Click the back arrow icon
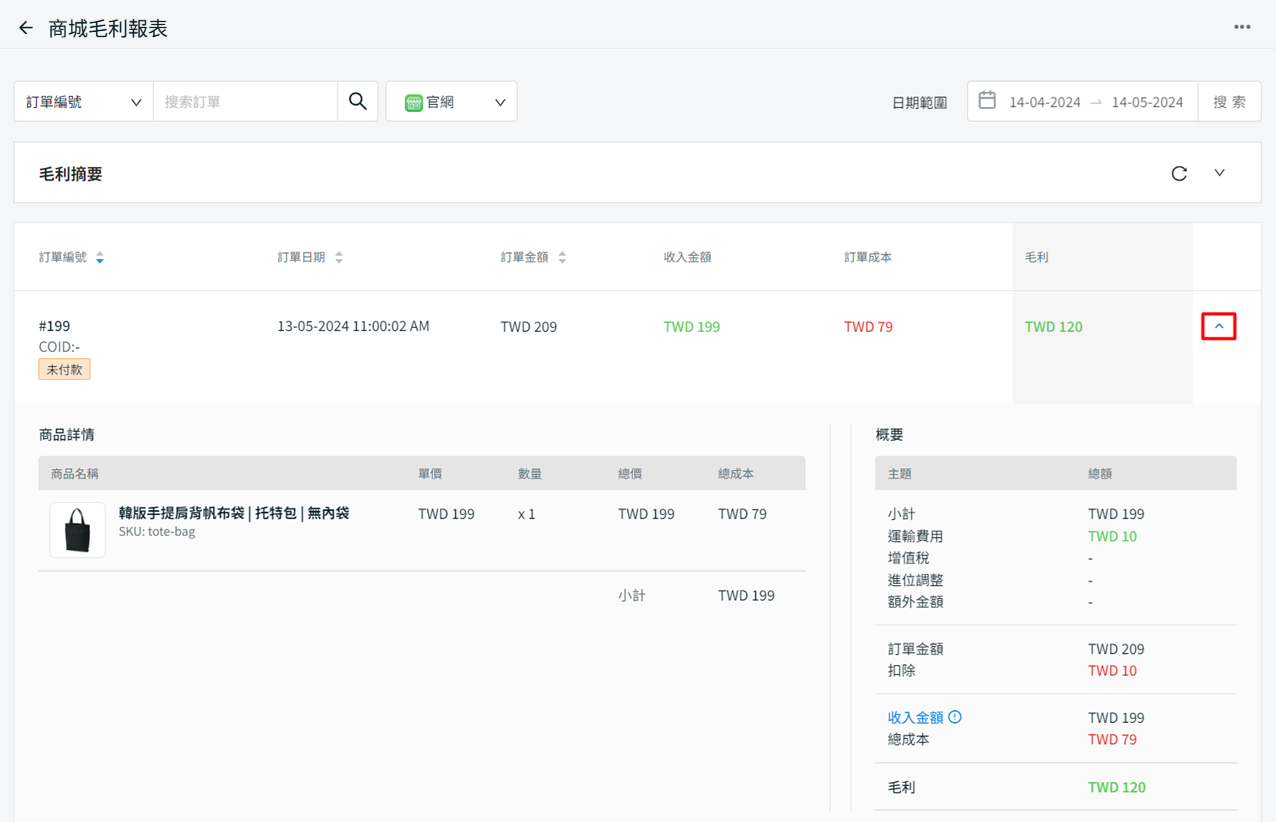This screenshot has width=1276, height=822. point(26,28)
